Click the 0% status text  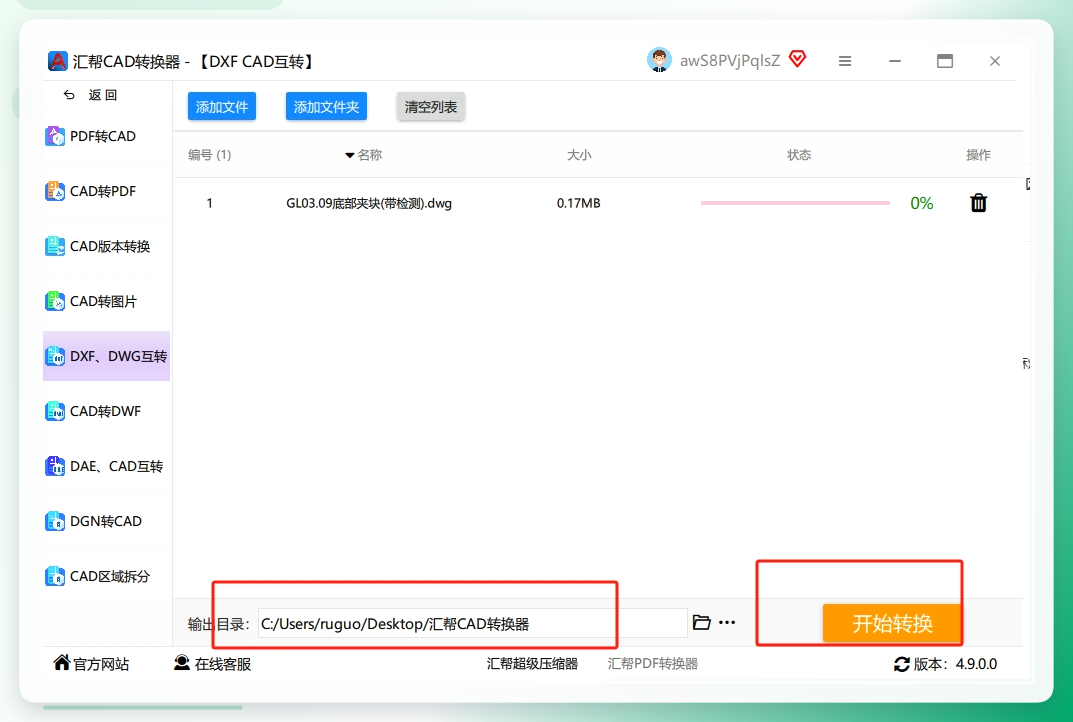[922, 203]
